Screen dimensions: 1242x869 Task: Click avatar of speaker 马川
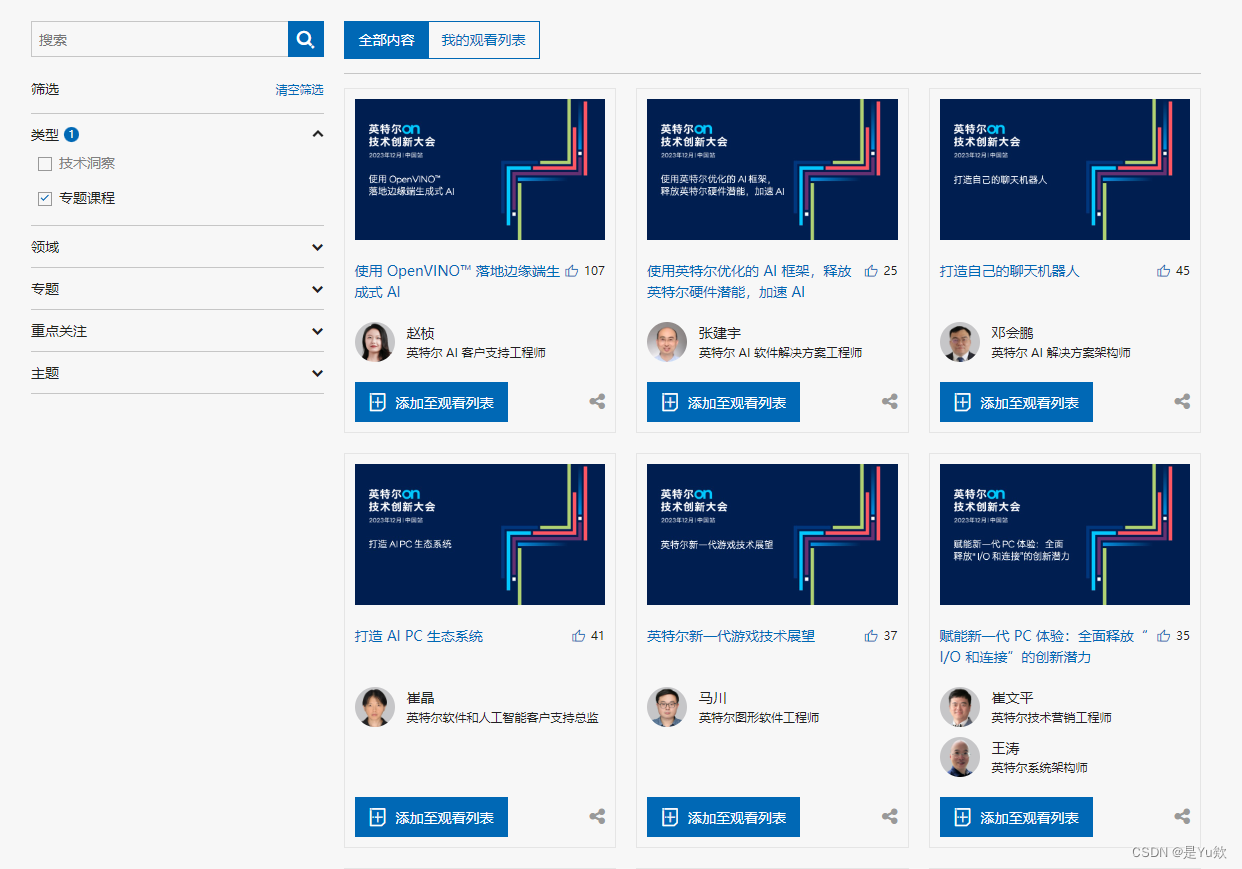tap(667, 707)
